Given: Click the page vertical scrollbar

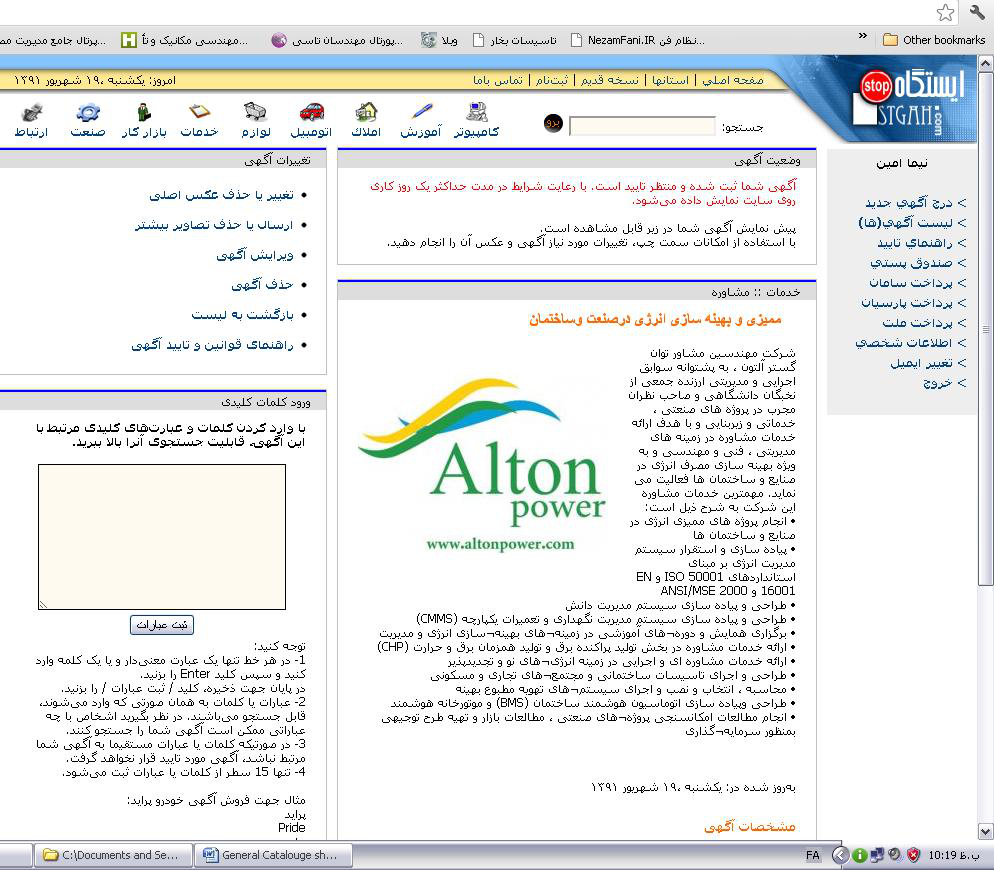Looking at the screenshot, I should (x=987, y=450).
